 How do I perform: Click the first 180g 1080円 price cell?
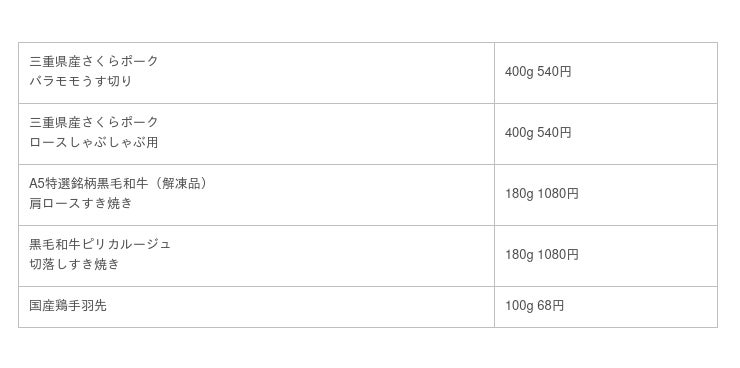point(606,195)
